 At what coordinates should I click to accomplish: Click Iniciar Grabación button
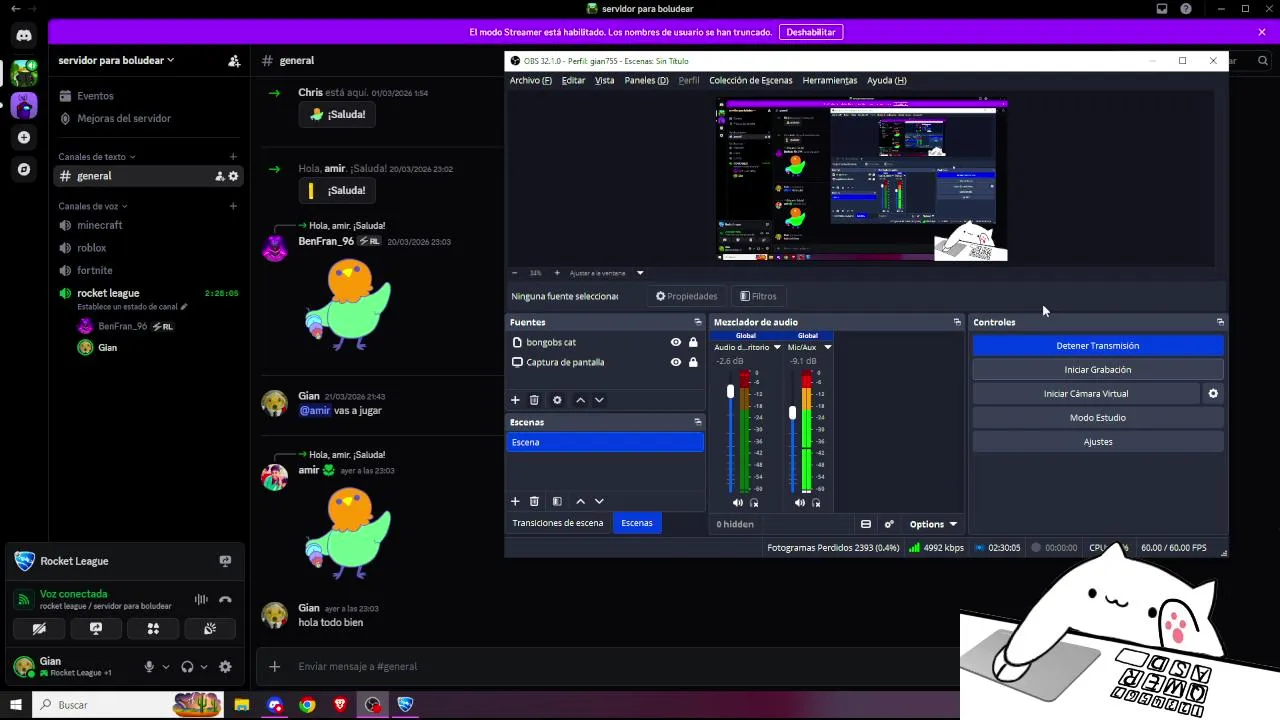1097,370
